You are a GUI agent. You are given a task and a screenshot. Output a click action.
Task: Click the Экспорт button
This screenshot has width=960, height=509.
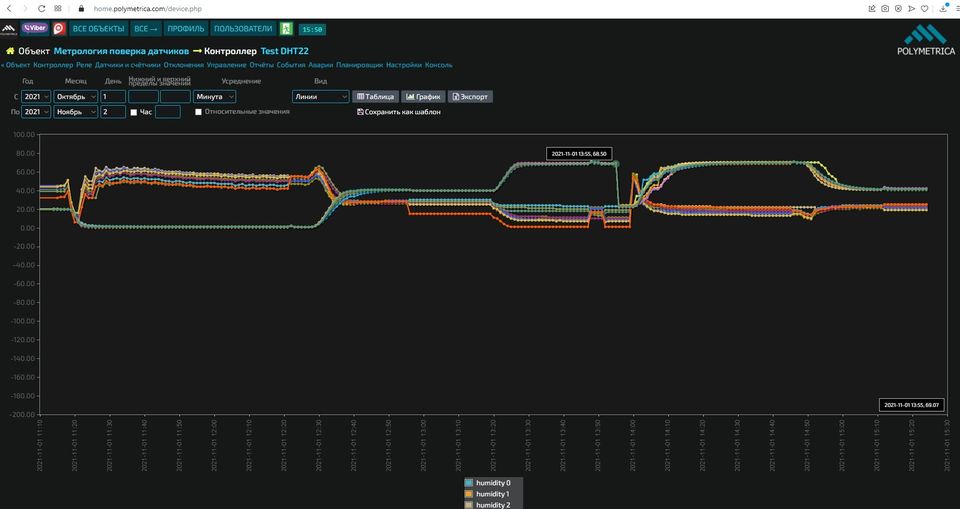[470, 97]
